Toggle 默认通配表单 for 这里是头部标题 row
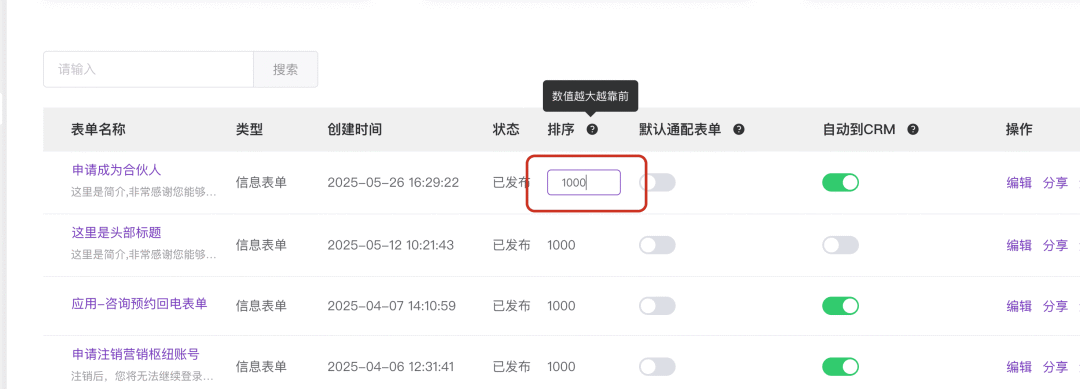The image size is (1080, 389). click(657, 245)
